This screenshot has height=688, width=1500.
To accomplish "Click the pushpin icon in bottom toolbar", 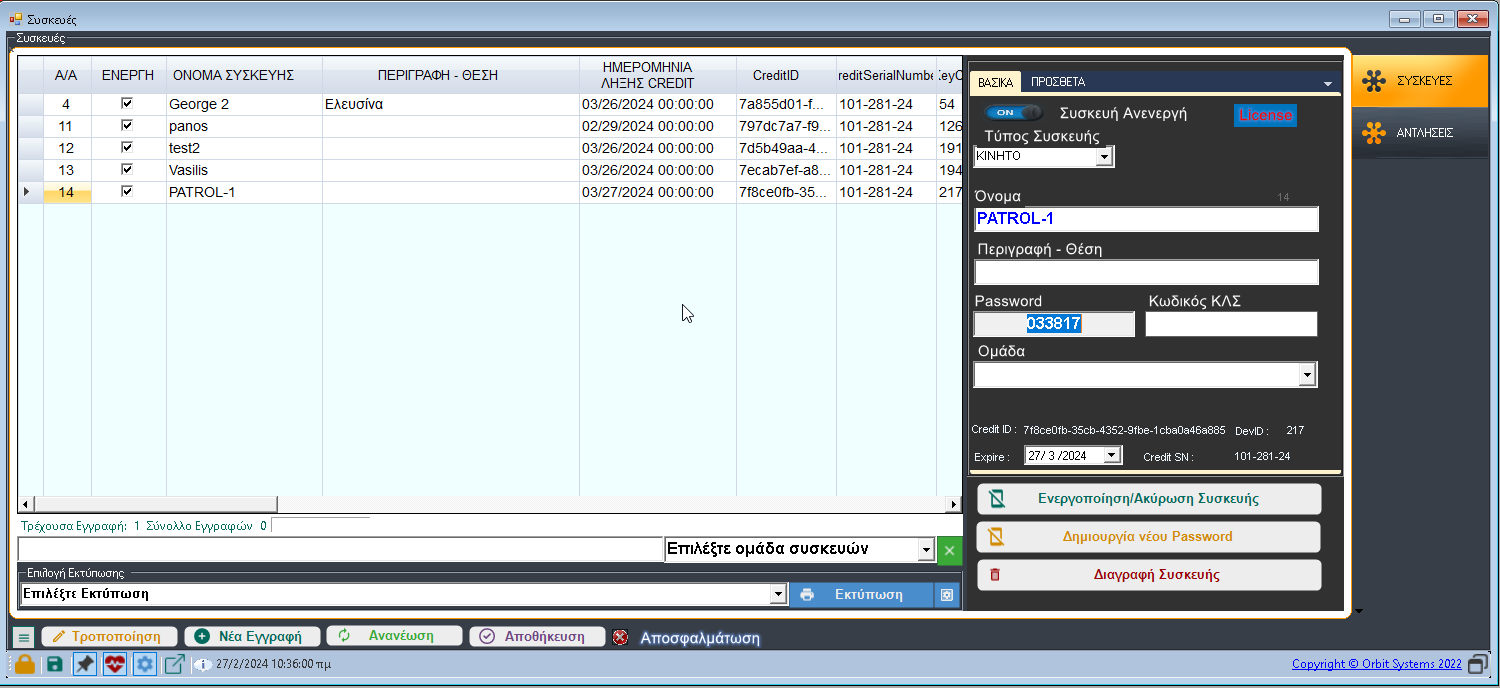I will pyautogui.click(x=85, y=664).
